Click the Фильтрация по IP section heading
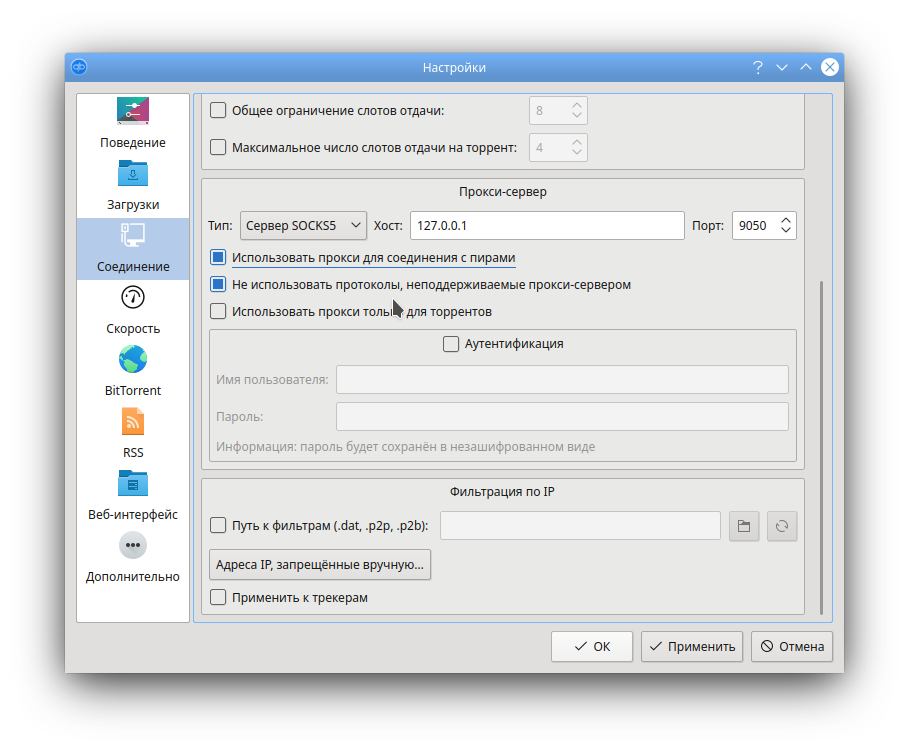909x750 pixels. tap(502, 492)
